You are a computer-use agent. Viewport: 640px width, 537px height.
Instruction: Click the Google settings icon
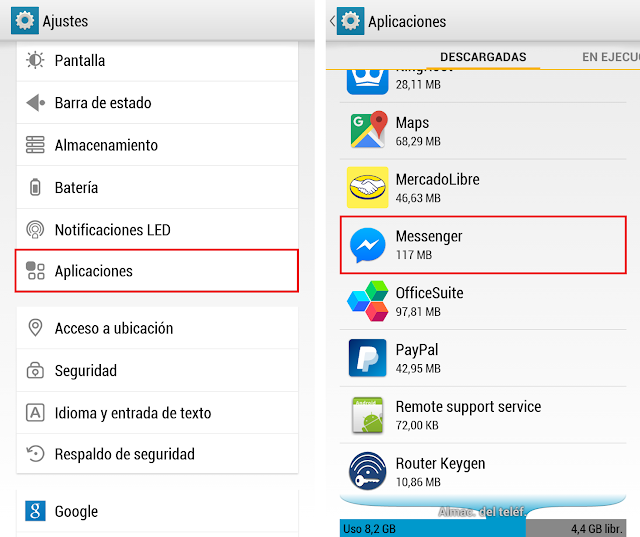[x=35, y=511]
